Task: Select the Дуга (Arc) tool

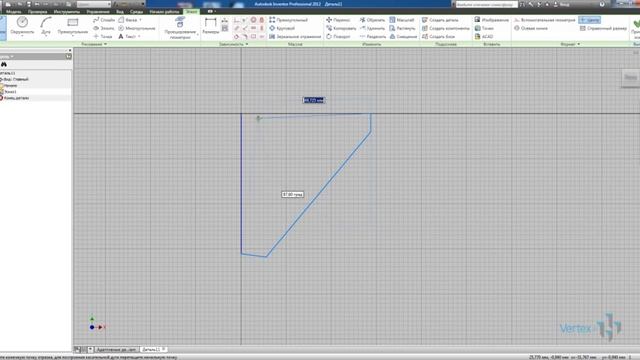Action: point(46,25)
